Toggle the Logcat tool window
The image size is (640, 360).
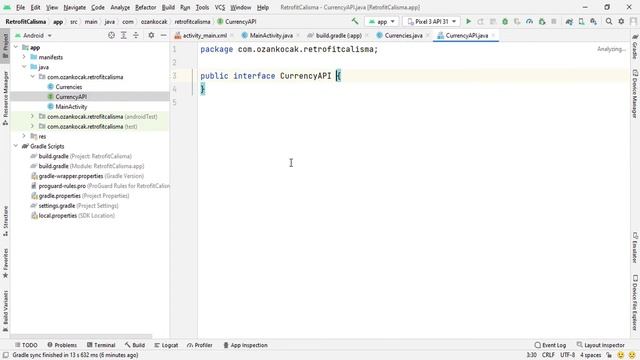166,345
